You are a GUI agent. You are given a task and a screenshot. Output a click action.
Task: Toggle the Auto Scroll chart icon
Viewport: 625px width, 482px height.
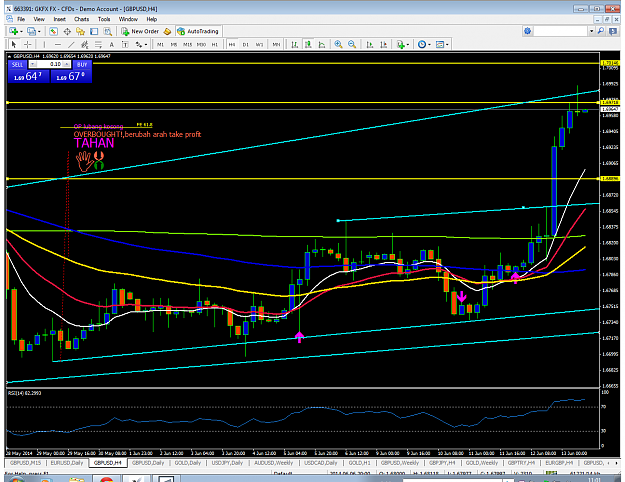click(369, 45)
